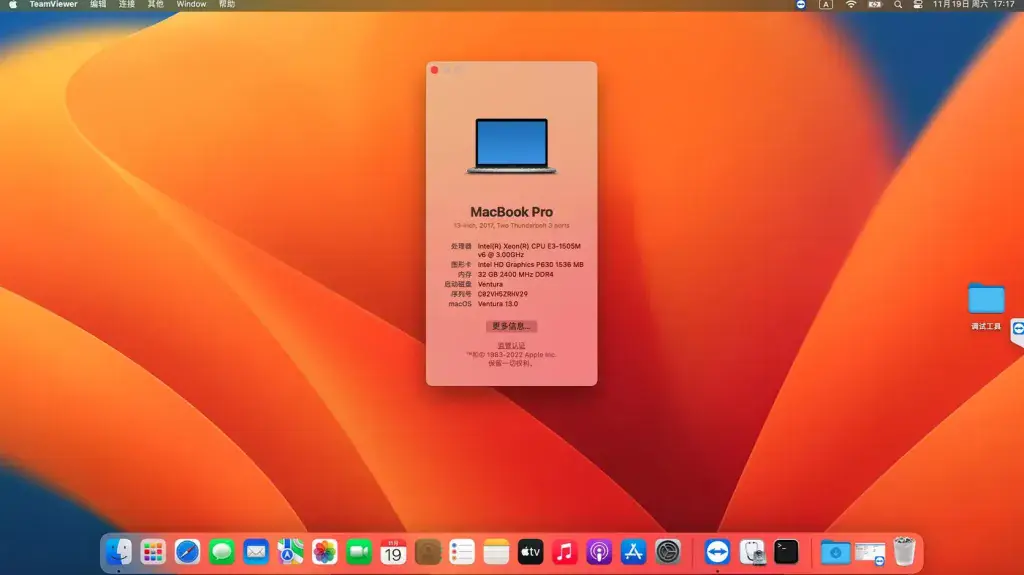Open Disk Utility from the dock
Viewport: 1024px width, 575px height.
[752, 552]
